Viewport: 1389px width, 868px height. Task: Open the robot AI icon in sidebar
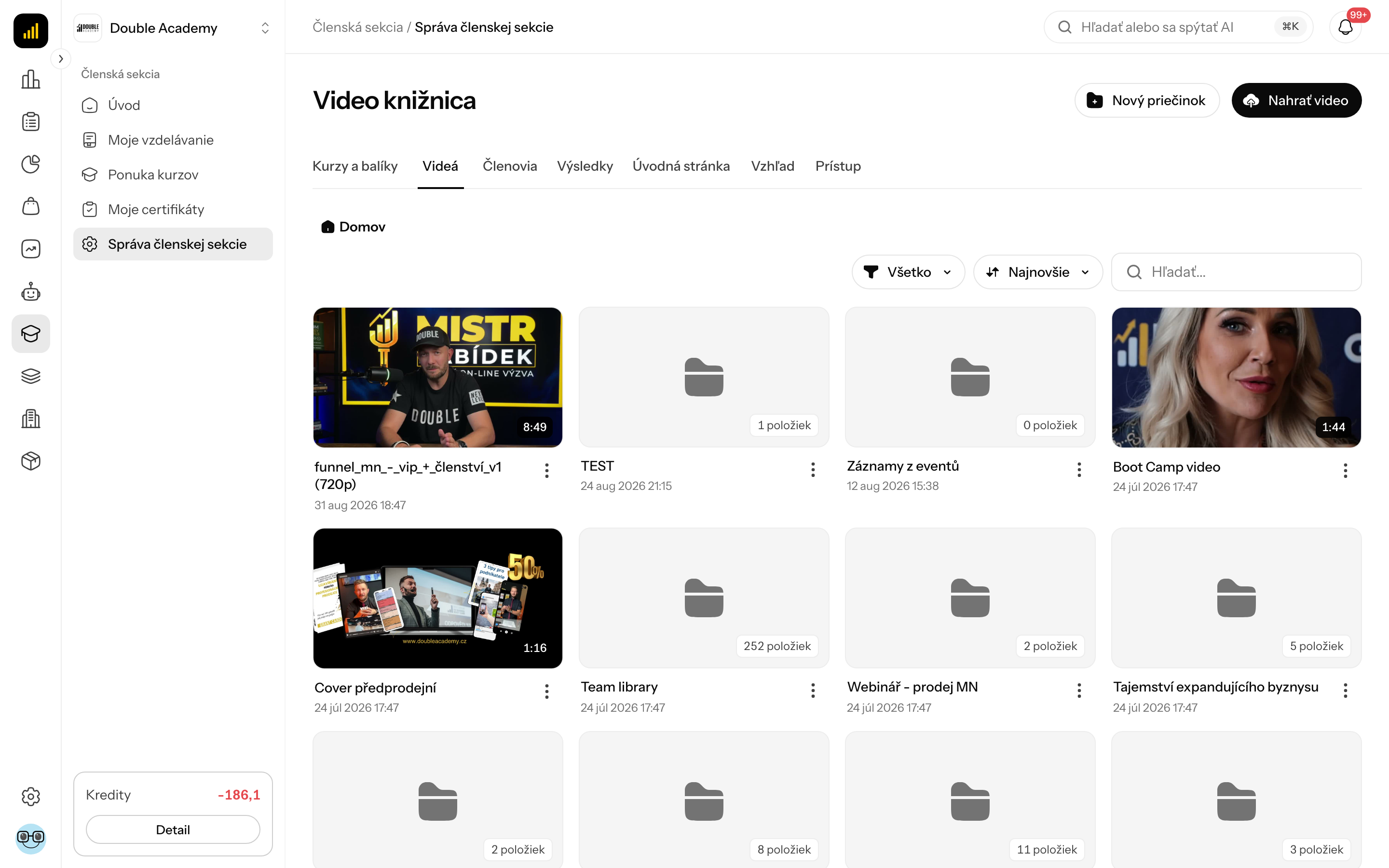[x=30, y=292]
